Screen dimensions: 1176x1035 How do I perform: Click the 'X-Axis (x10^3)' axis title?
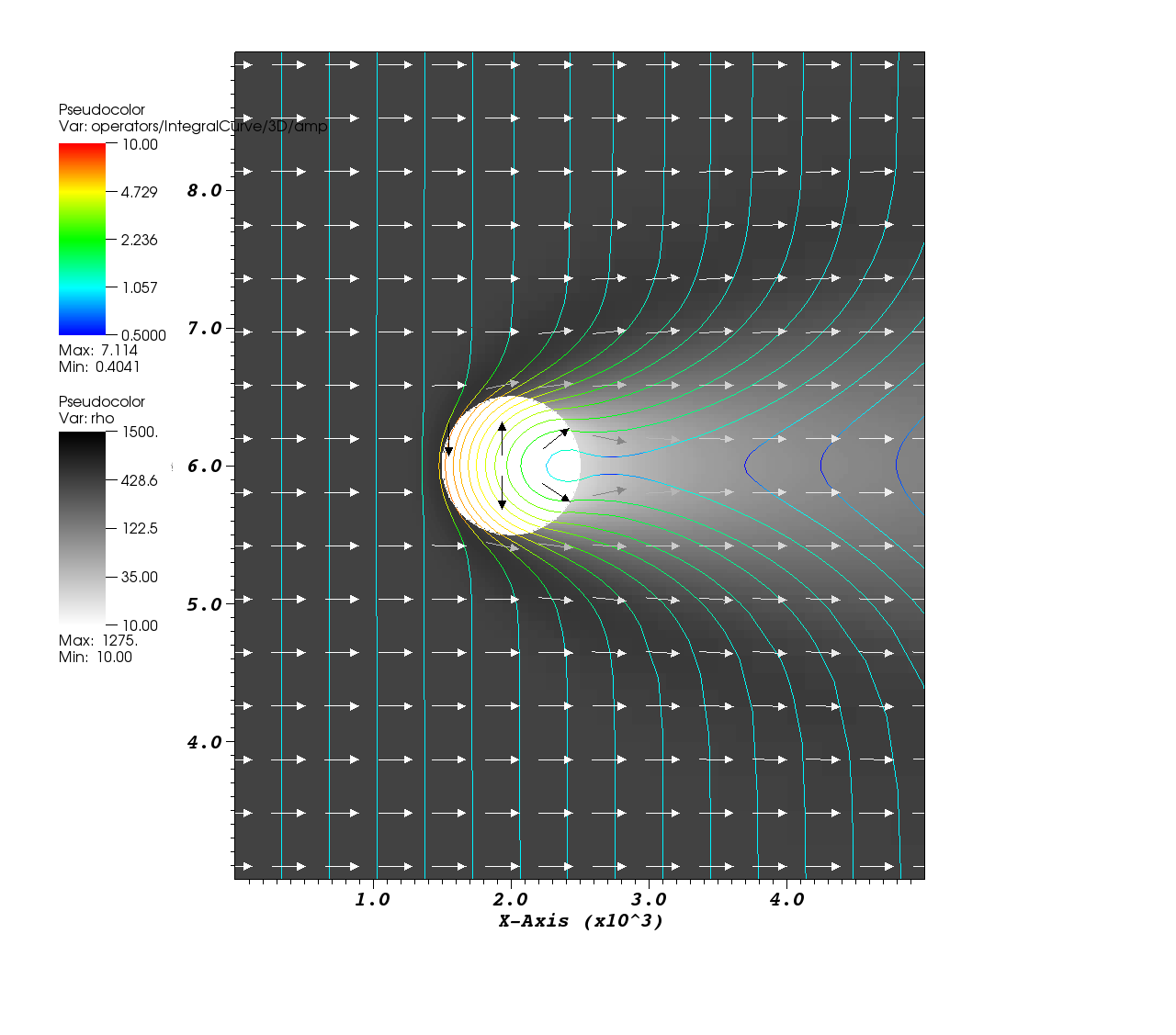pos(581,920)
